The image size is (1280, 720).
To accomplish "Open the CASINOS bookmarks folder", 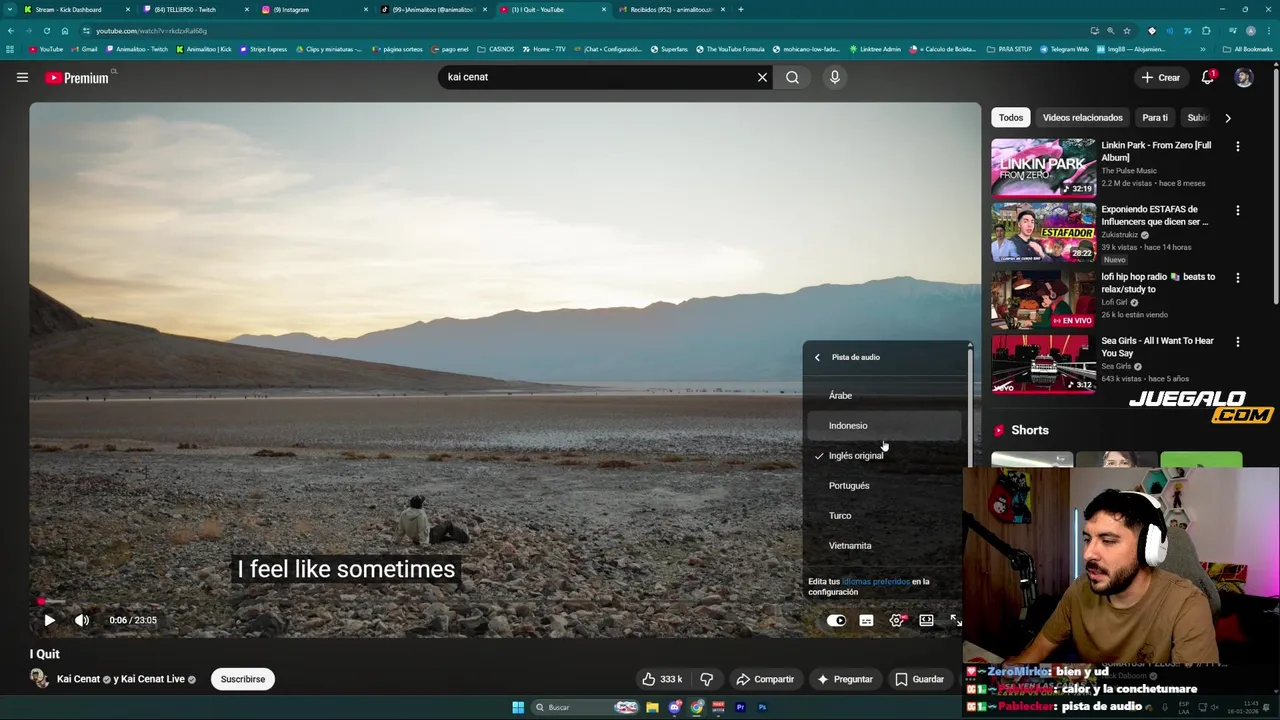I will click(496, 49).
